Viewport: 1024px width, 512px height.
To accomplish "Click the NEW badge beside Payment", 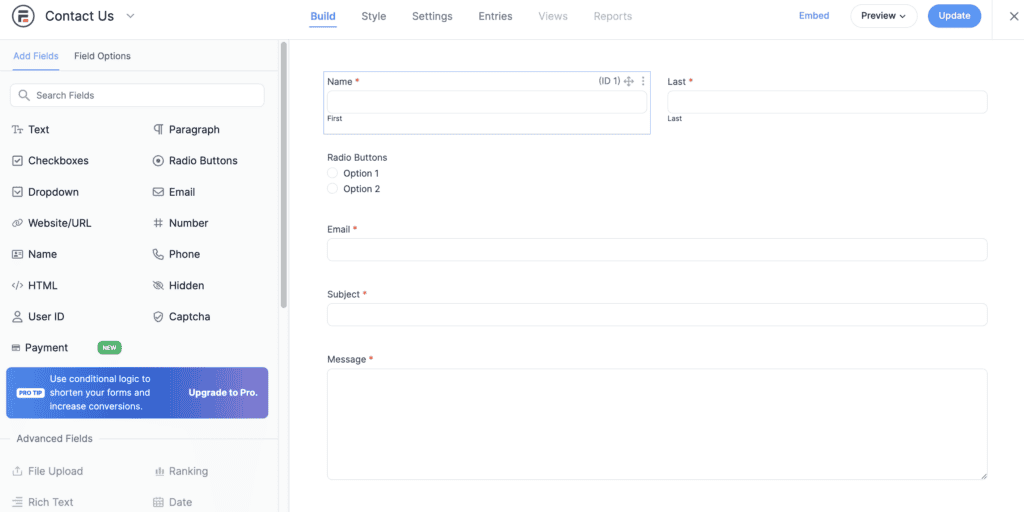I will 110,347.
